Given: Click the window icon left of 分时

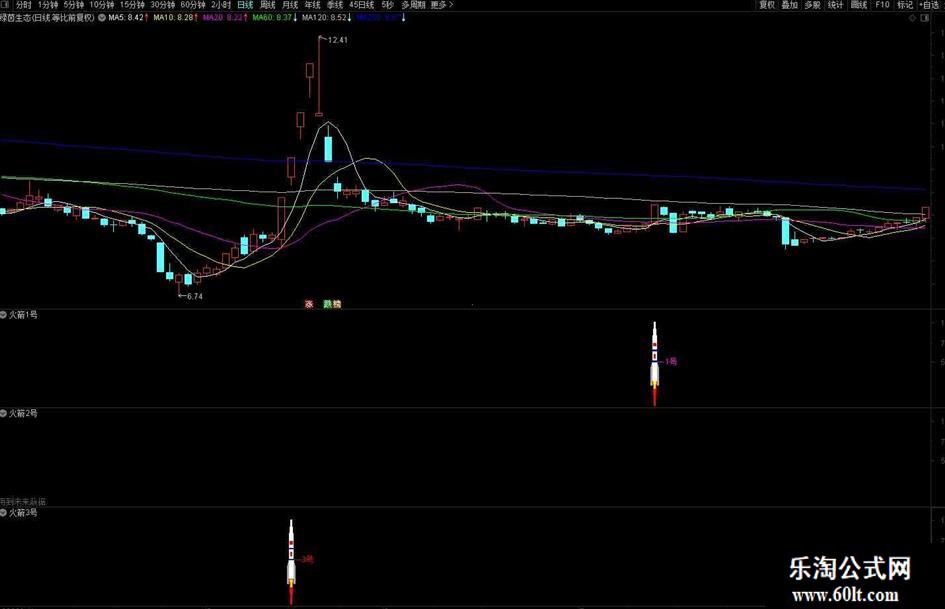Looking at the screenshot, I should [6, 5].
